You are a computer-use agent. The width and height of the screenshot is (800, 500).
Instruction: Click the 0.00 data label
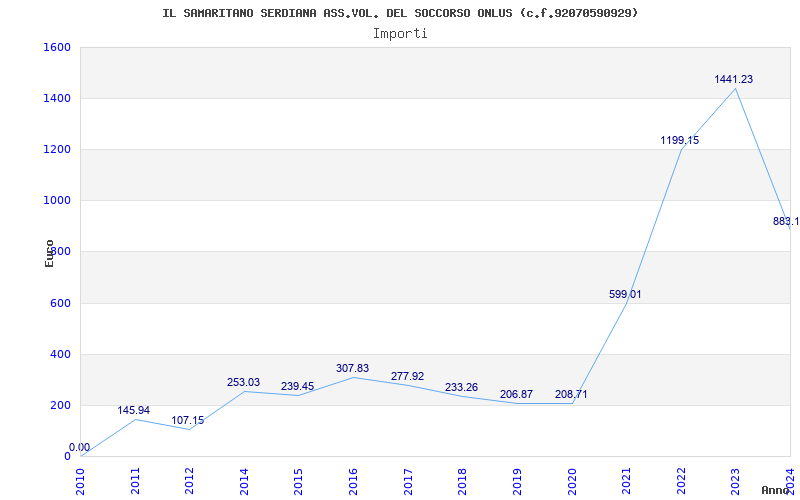click(x=80, y=447)
